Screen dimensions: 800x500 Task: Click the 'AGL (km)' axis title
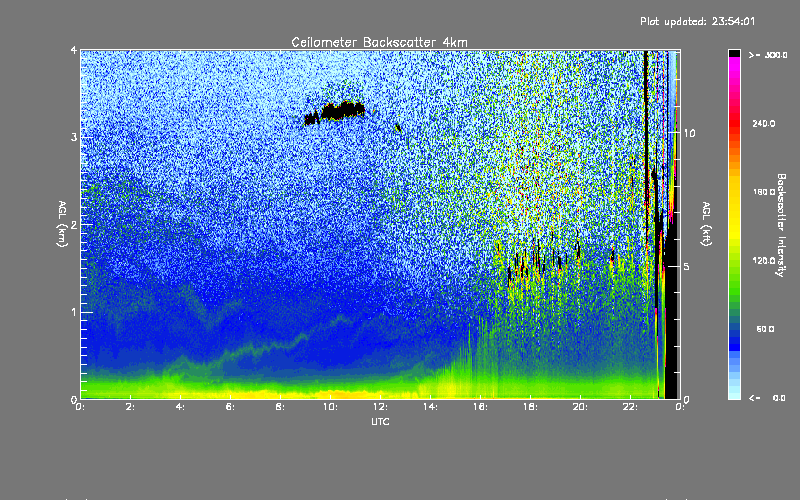pyautogui.click(x=62, y=224)
